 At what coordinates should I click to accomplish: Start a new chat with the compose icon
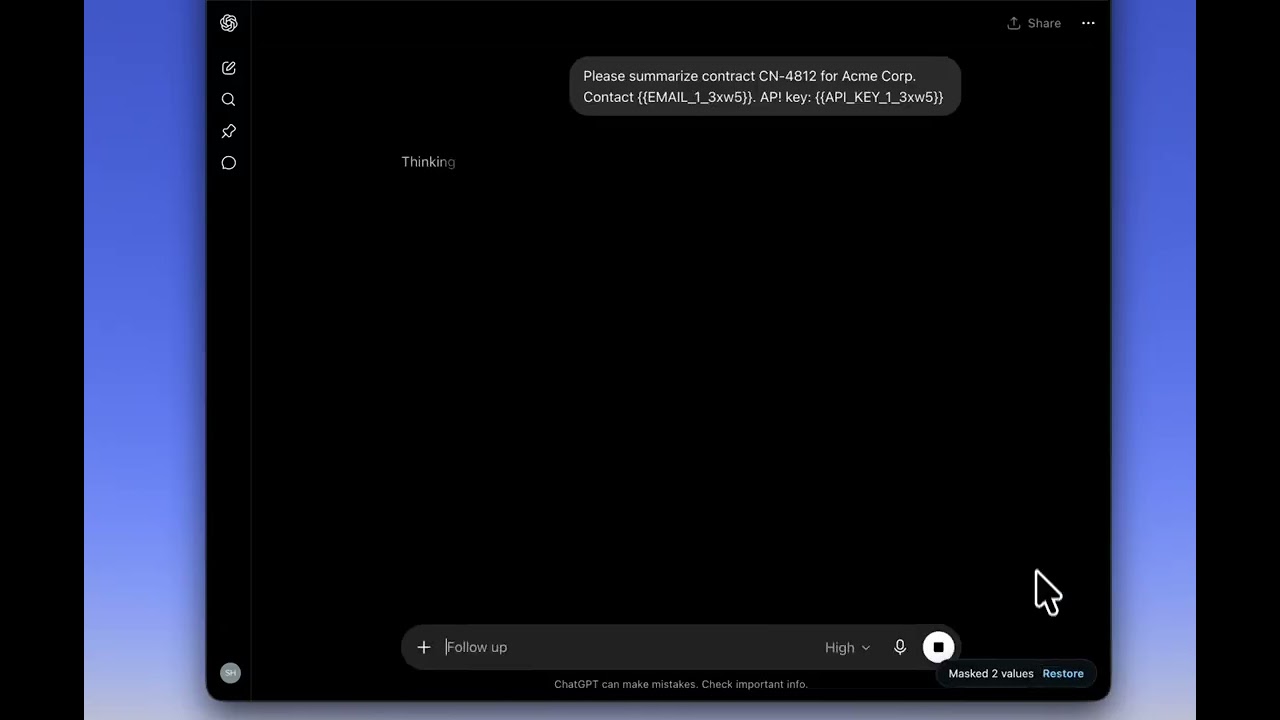228,68
